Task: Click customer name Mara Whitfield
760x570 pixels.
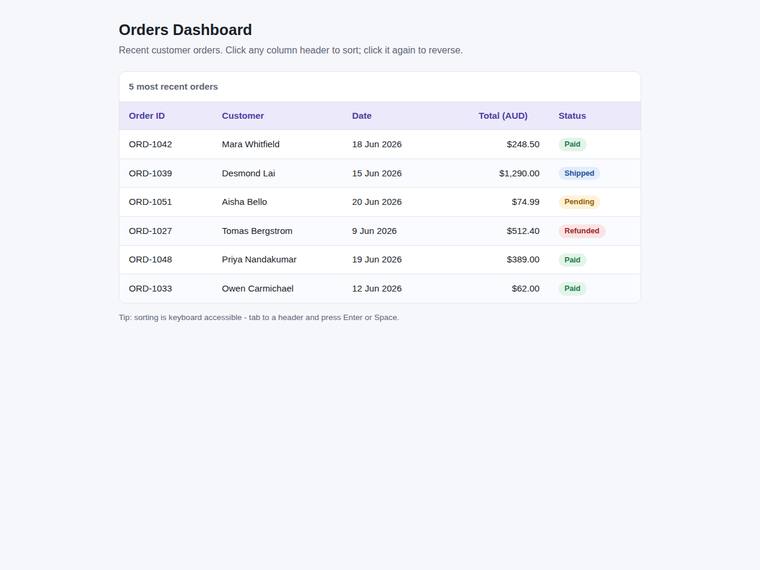Action: (251, 144)
